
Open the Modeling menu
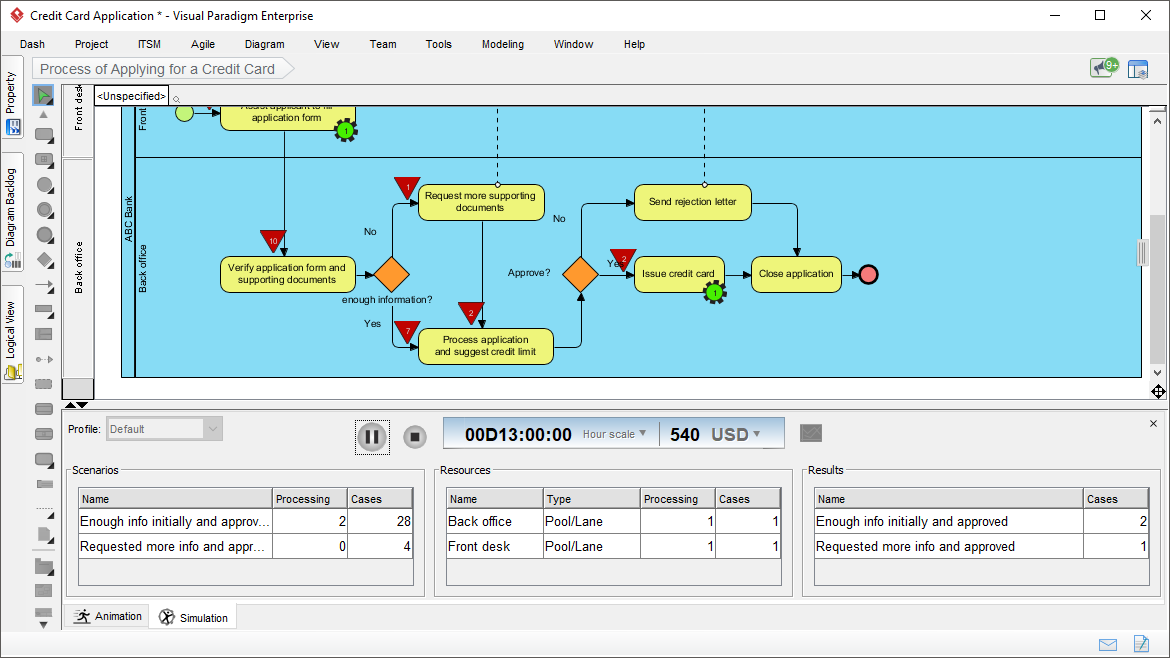point(502,44)
